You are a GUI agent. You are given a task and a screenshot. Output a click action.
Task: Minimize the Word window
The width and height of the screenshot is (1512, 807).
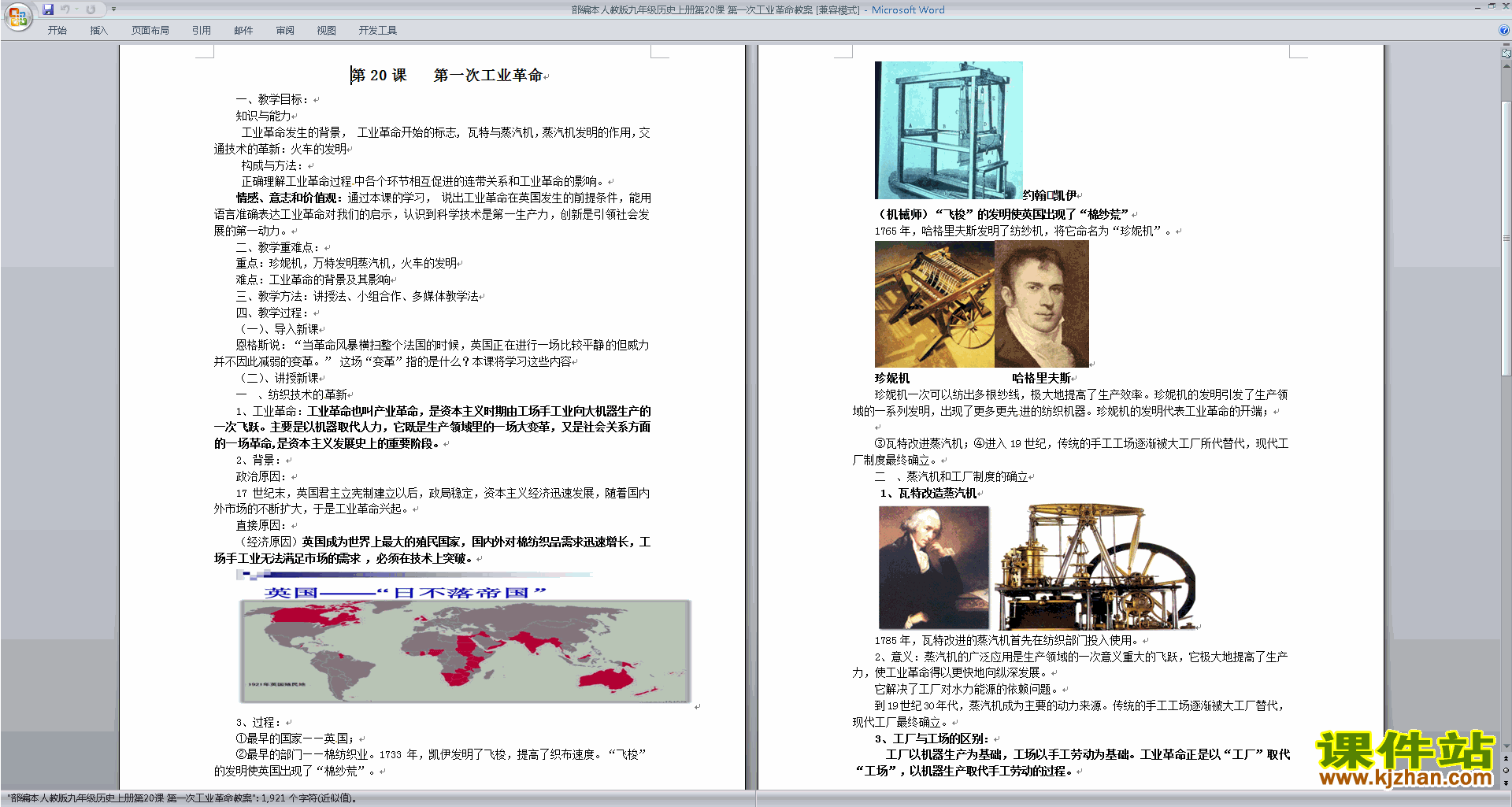coord(1477,7)
